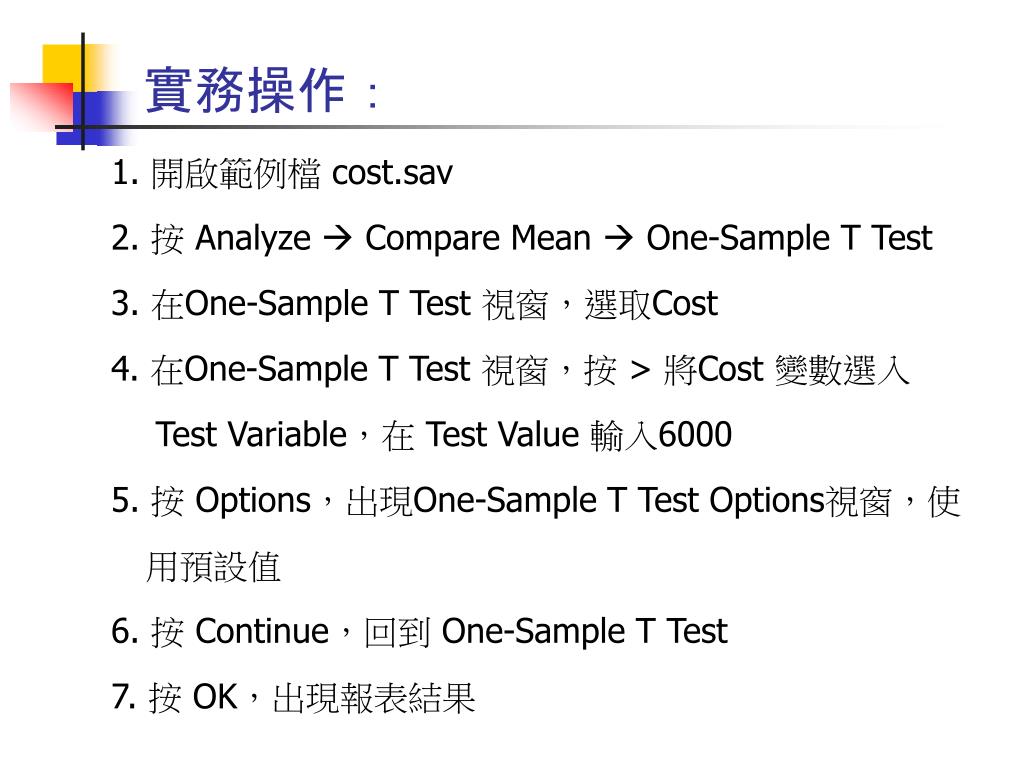Click the word Analyze in step 2

(x=253, y=239)
